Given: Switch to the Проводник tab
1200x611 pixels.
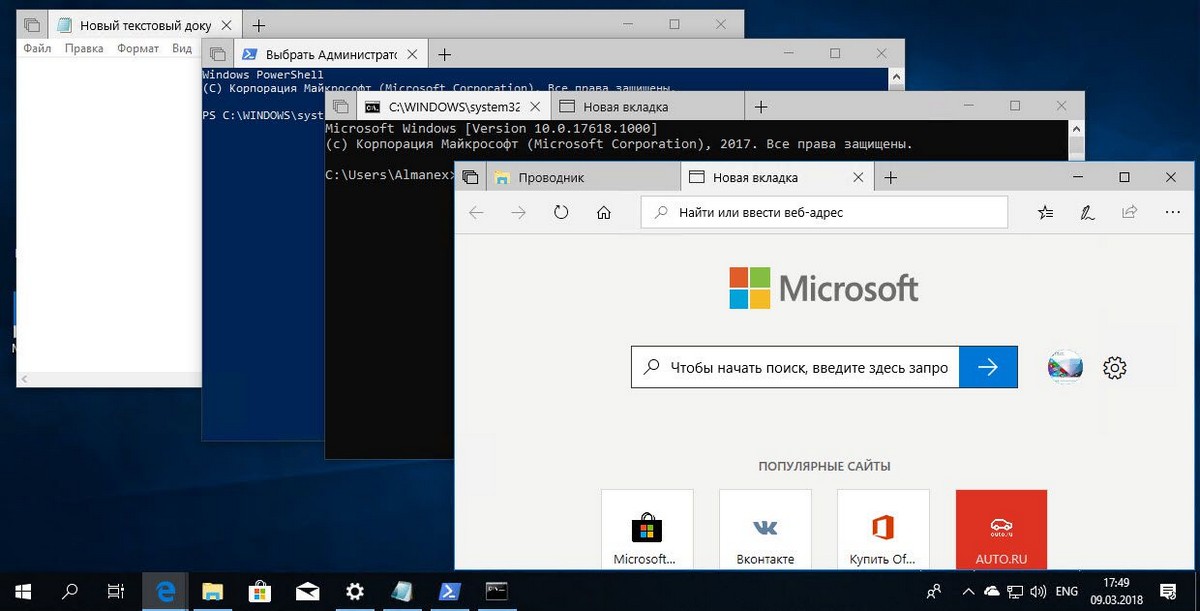Looking at the screenshot, I should [x=584, y=177].
